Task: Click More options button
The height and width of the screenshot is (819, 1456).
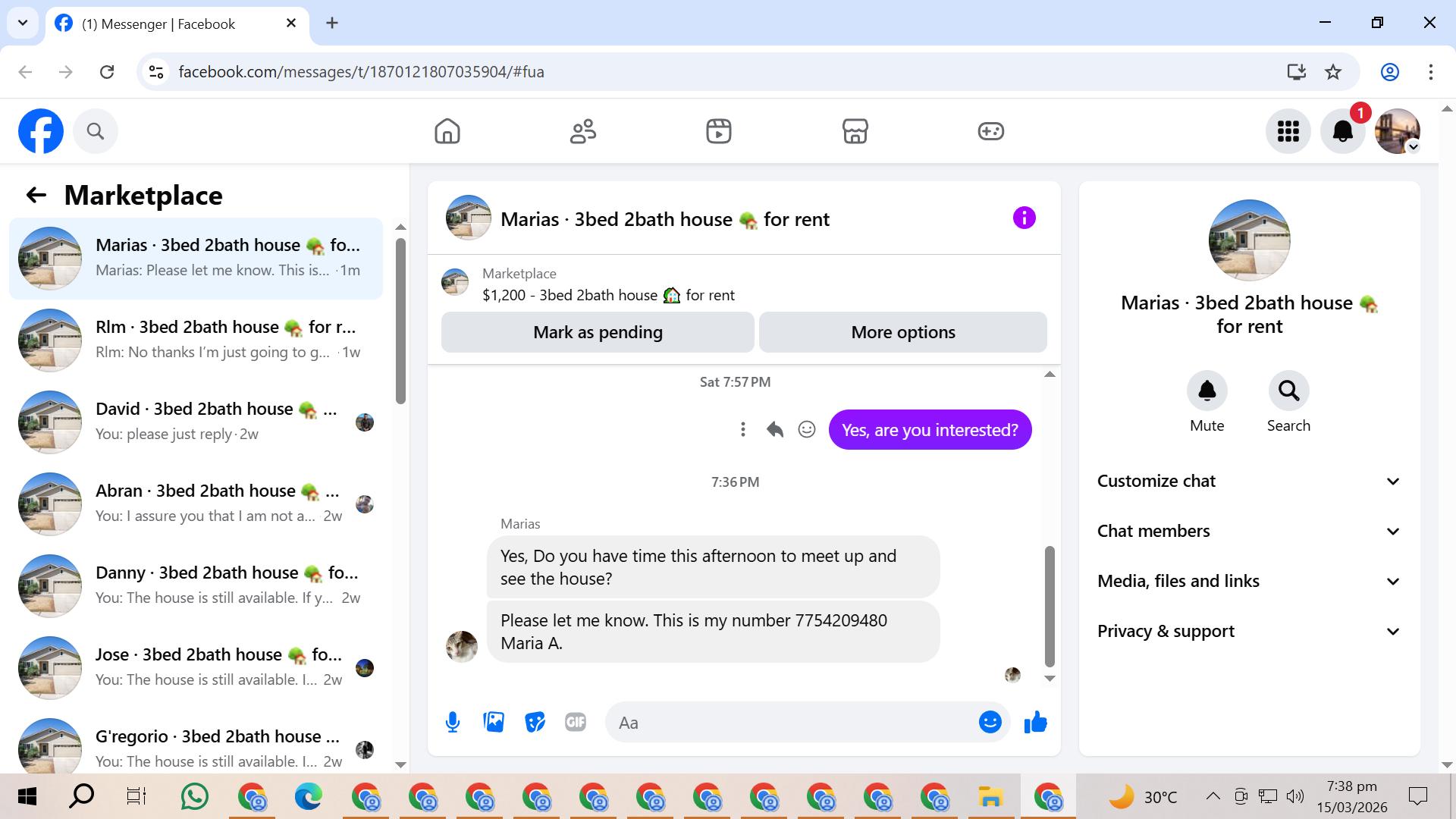Action: (x=903, y=332)
